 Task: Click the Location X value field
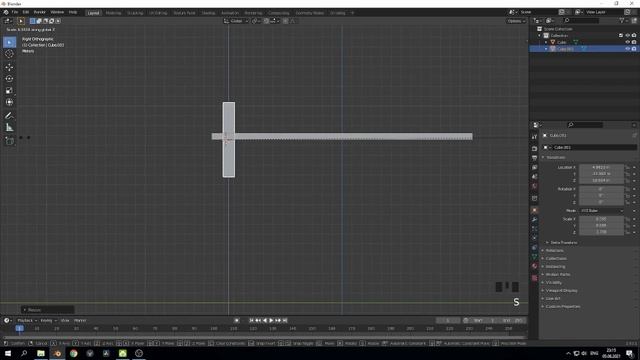tap(601, 167)
